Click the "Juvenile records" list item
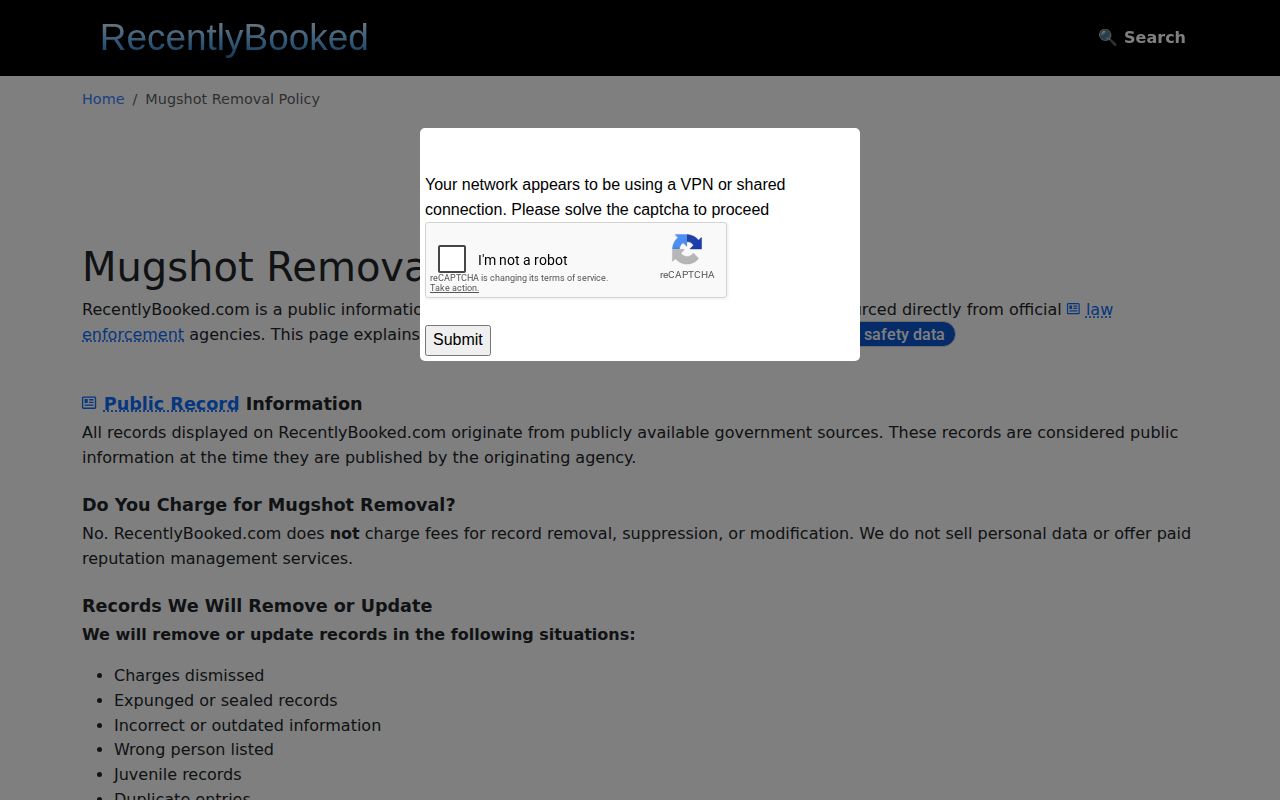 tap(178, 775)
